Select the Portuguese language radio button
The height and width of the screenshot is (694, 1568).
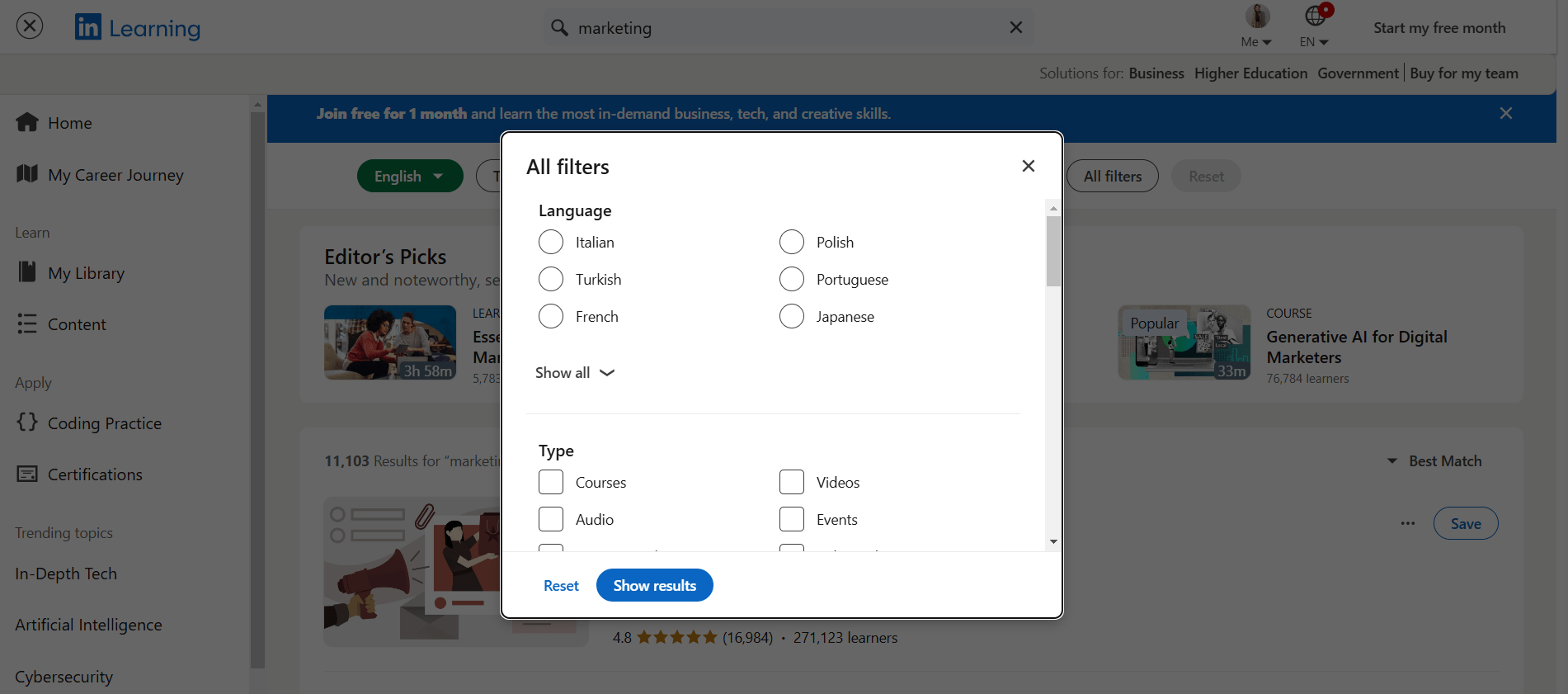tap(792, 279)
